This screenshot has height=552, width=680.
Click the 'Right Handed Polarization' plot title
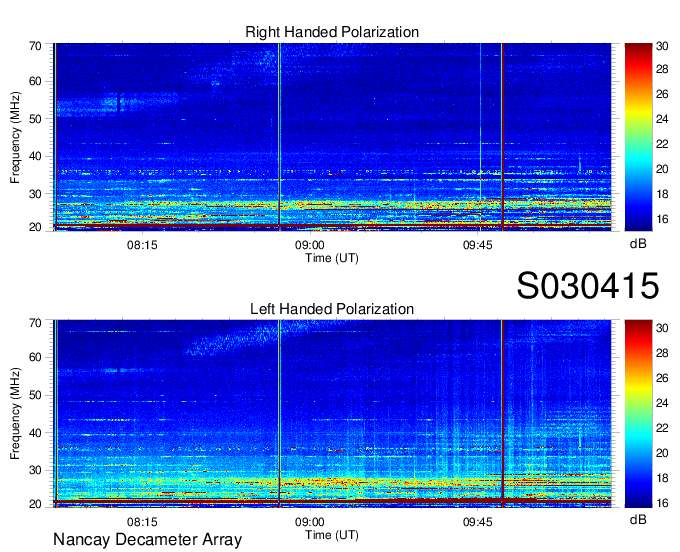[332, 32]
